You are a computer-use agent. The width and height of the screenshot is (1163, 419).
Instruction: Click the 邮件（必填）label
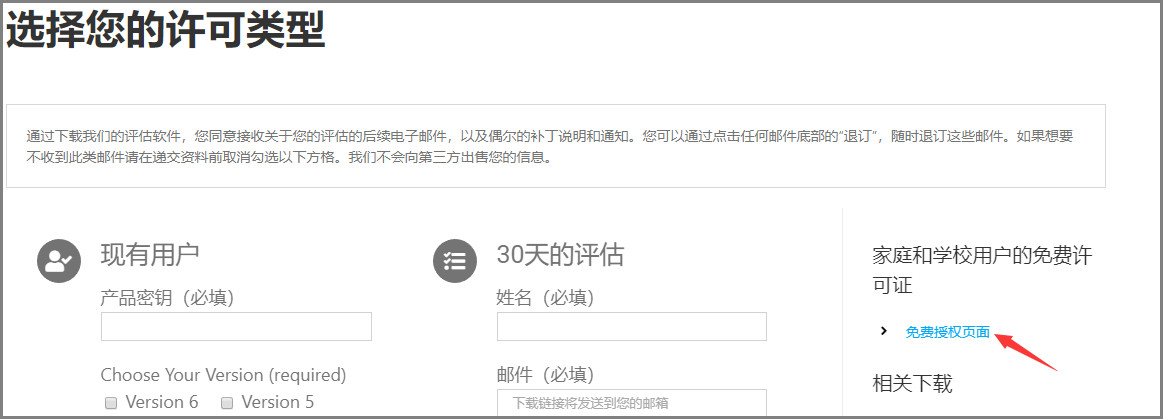[545, 375]
